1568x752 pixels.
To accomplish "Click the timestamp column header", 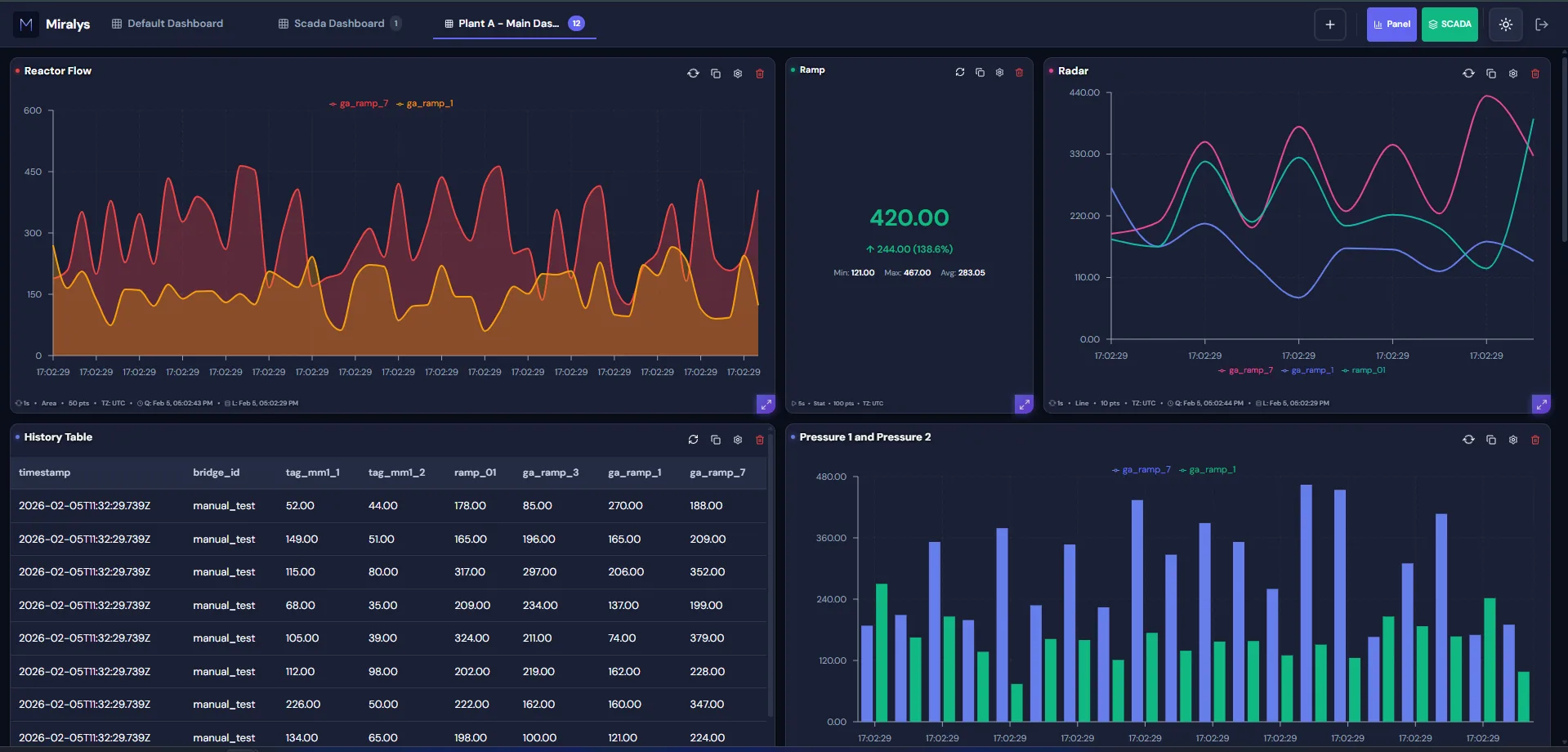I will 44,472.
